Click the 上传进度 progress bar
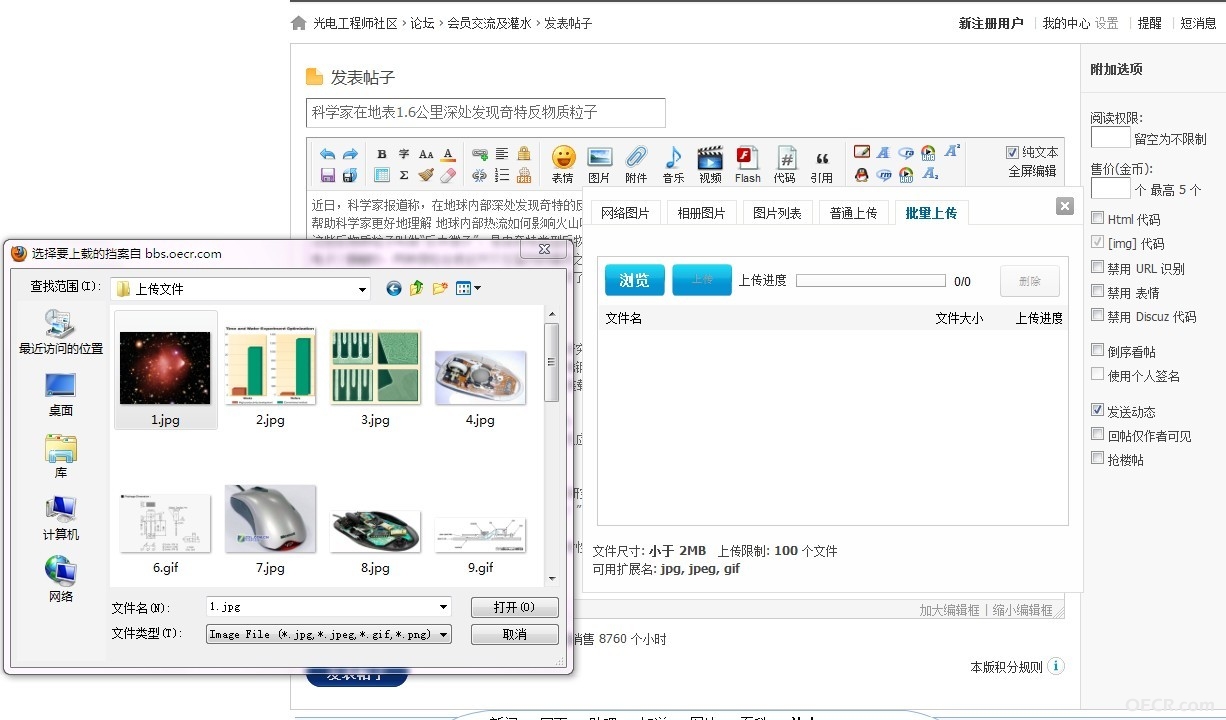Image resolution: width=1226 pixels, height=720 pixels. point(871,281)
